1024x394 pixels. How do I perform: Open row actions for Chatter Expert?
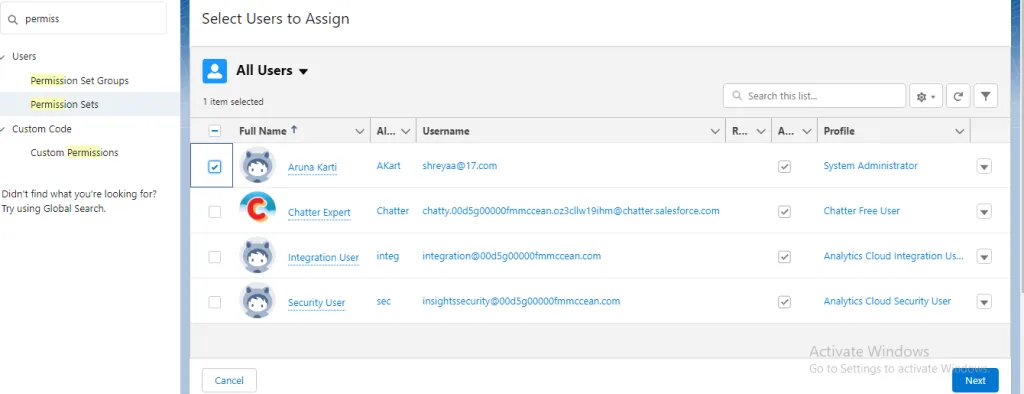[984, 212]
